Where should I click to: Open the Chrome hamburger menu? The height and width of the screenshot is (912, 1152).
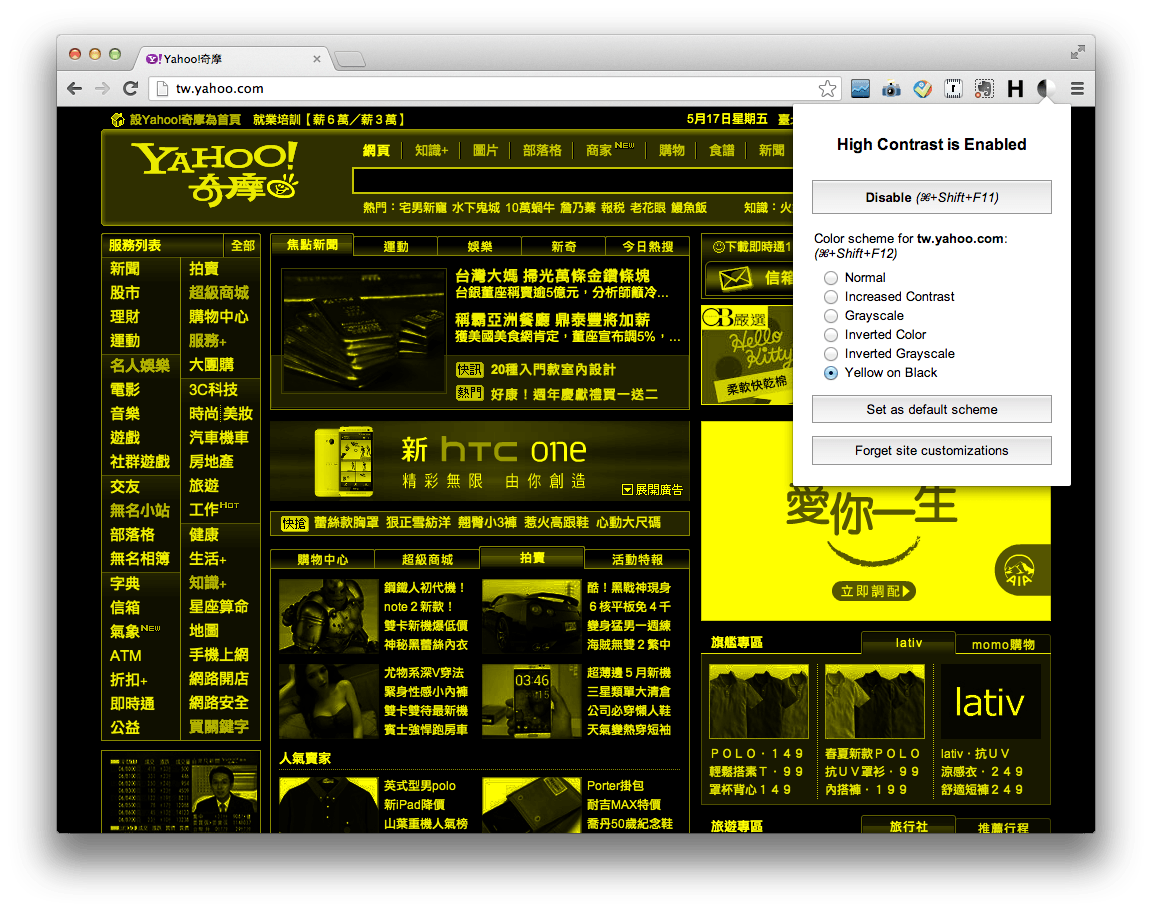tap(1076, 89)
